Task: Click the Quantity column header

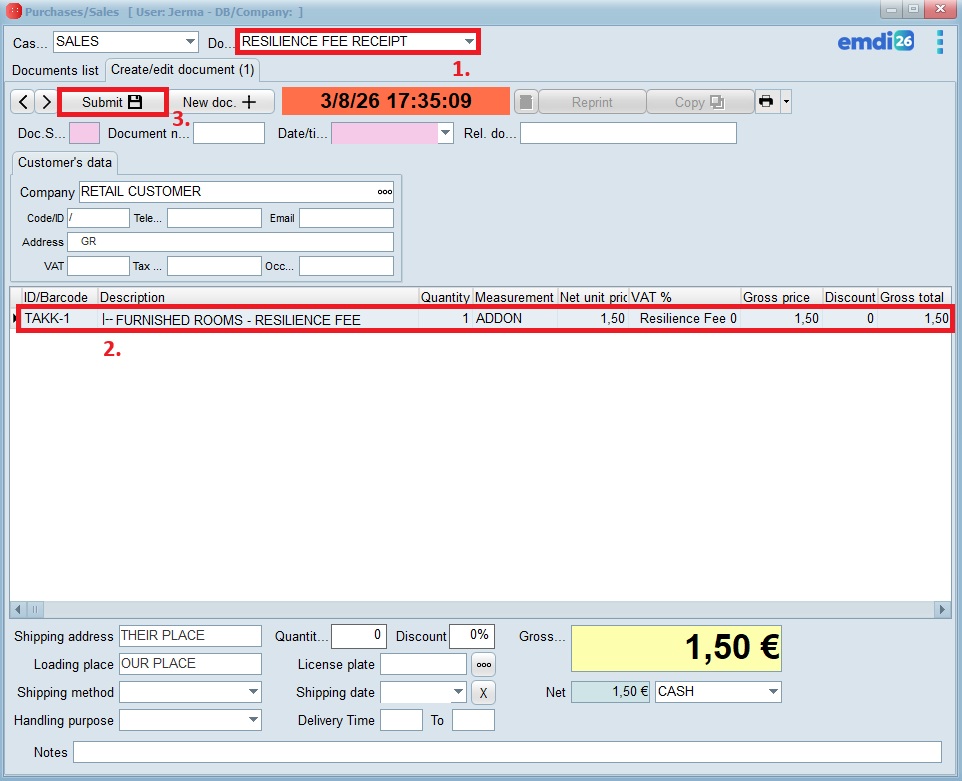Action: point(445,297)
